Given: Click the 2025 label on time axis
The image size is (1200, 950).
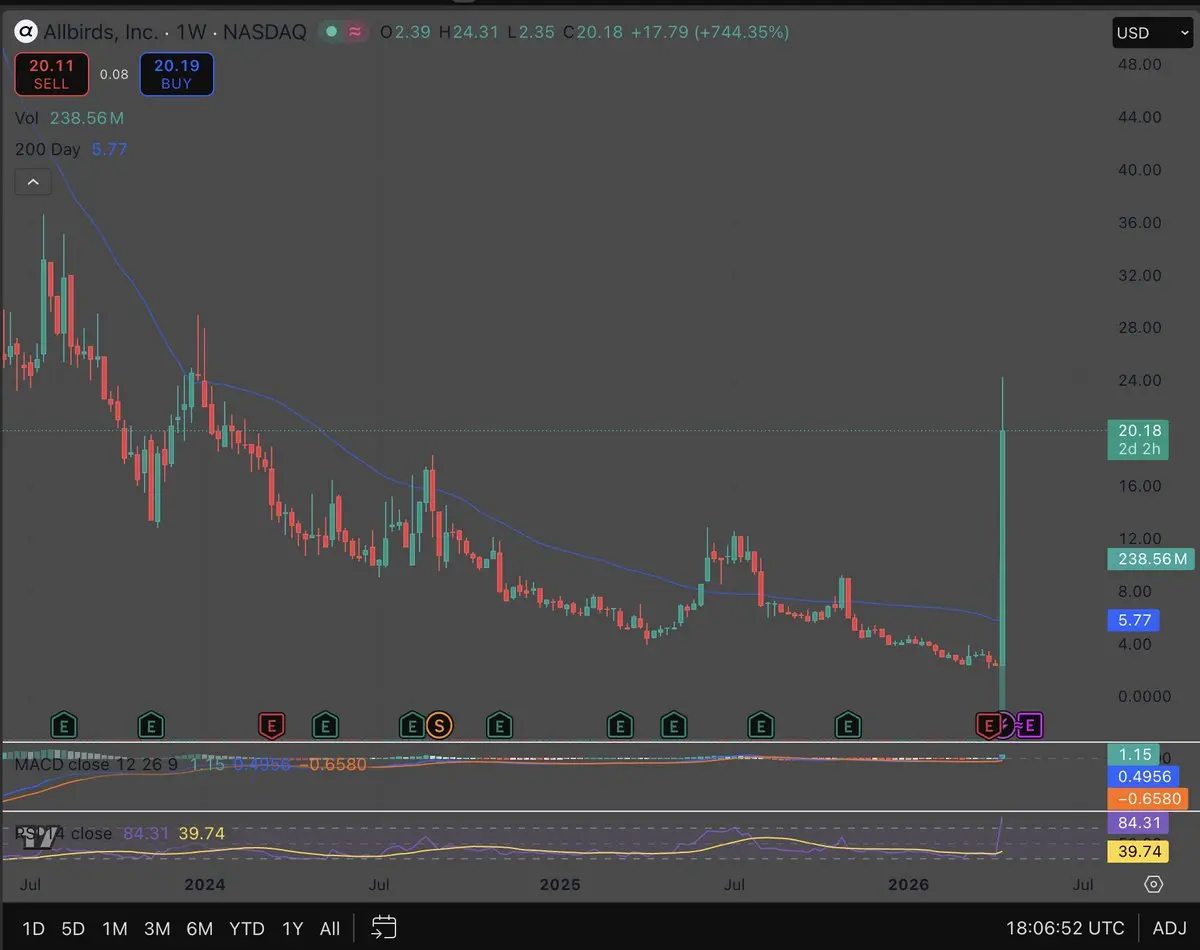Looking at the screenshot, I should (x=559, y=885).
